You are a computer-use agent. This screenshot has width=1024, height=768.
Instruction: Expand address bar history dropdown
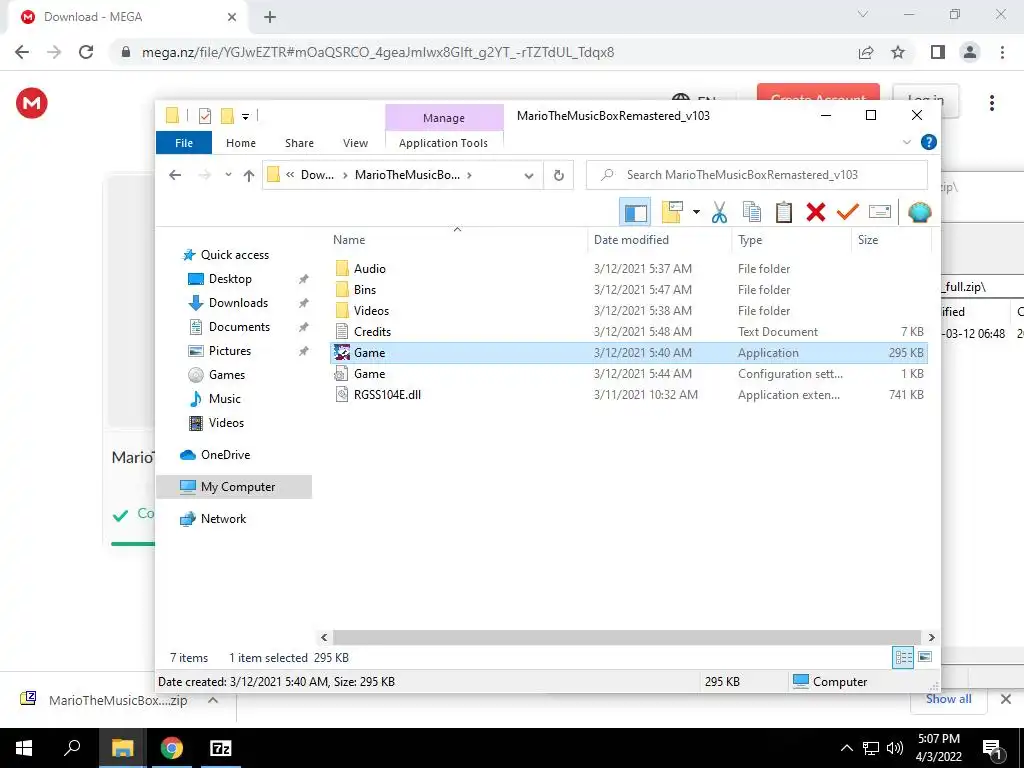529,175
